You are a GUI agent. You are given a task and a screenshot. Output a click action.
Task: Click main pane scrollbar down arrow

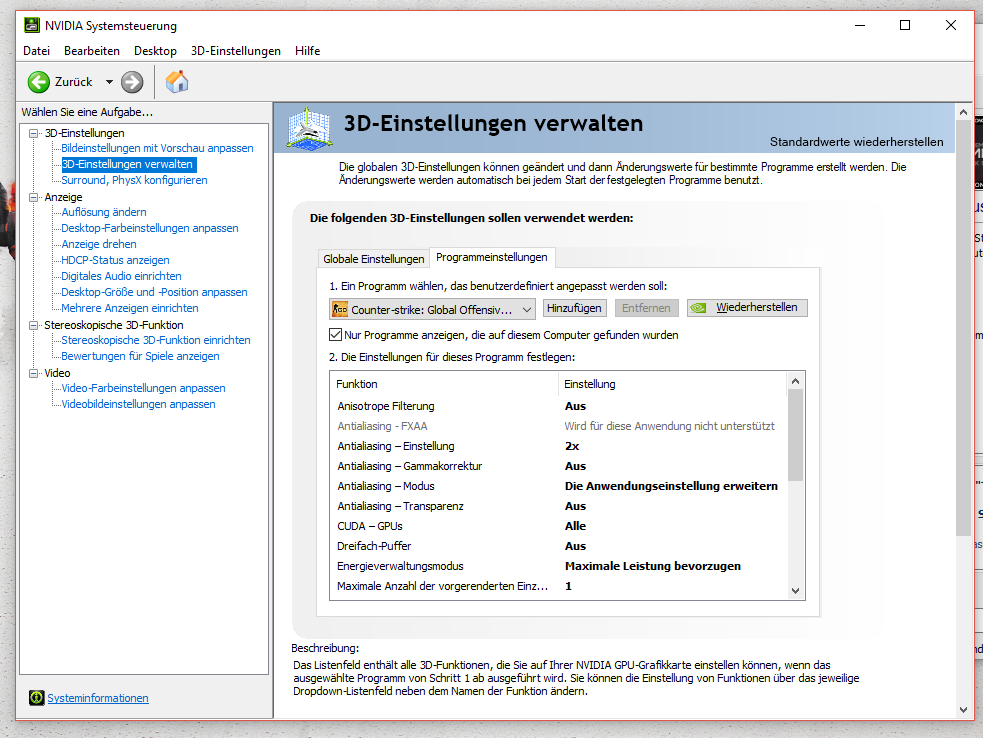964,710
